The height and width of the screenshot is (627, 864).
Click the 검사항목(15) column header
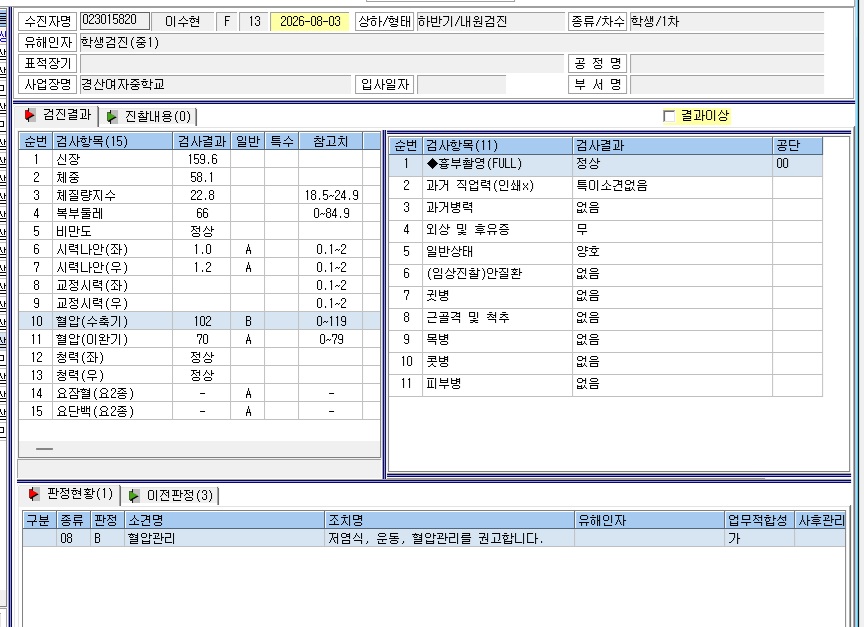pyautogui.click(x=112, y=141)
